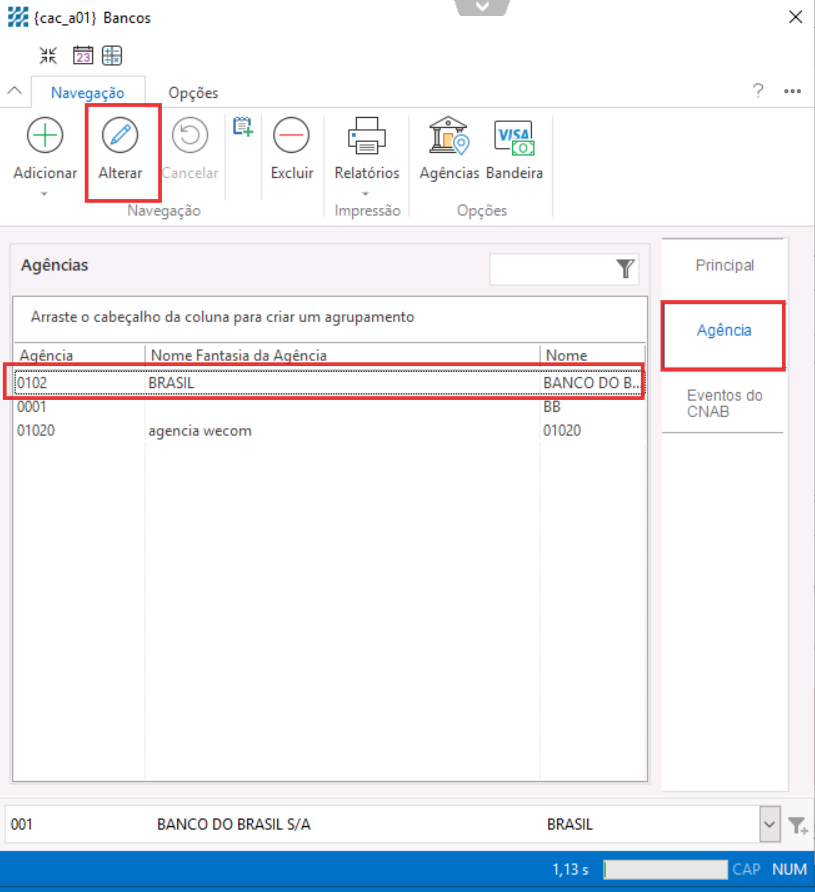The width and height of the screenshot is (815, 892).
Task: Sort by Nome Fantasia da Agência header
Action: coord(342,356)
